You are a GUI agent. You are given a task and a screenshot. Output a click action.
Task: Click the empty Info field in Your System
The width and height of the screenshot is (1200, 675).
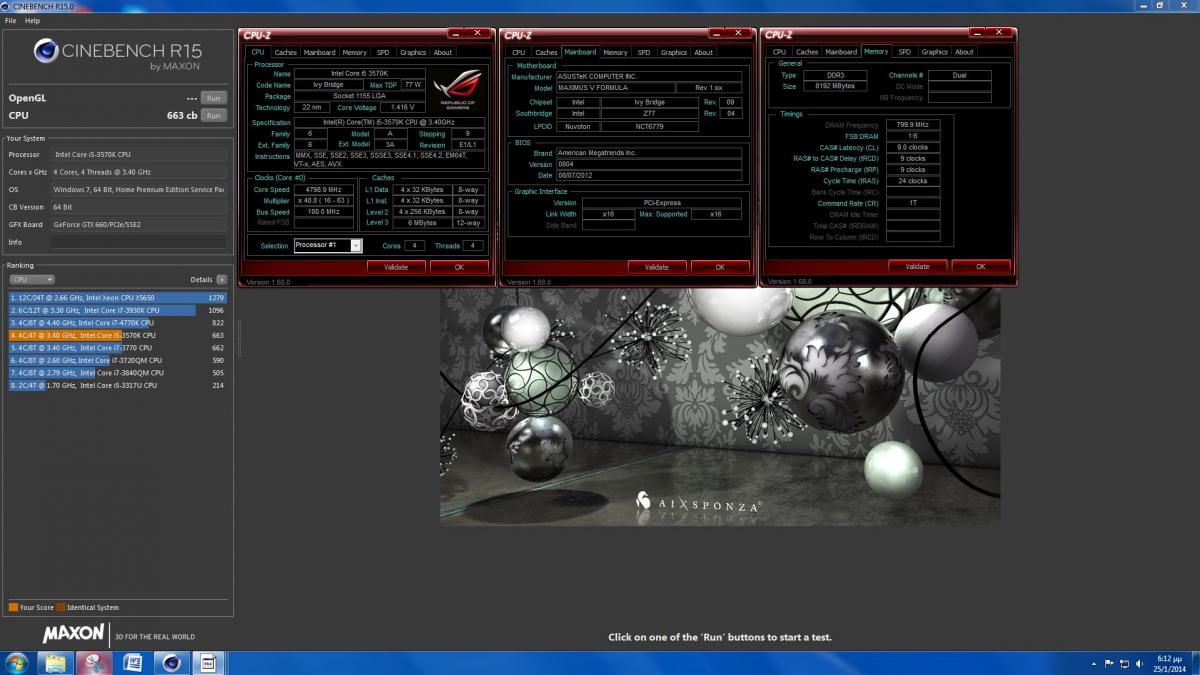pyautogui.click(x=139, y=242)
